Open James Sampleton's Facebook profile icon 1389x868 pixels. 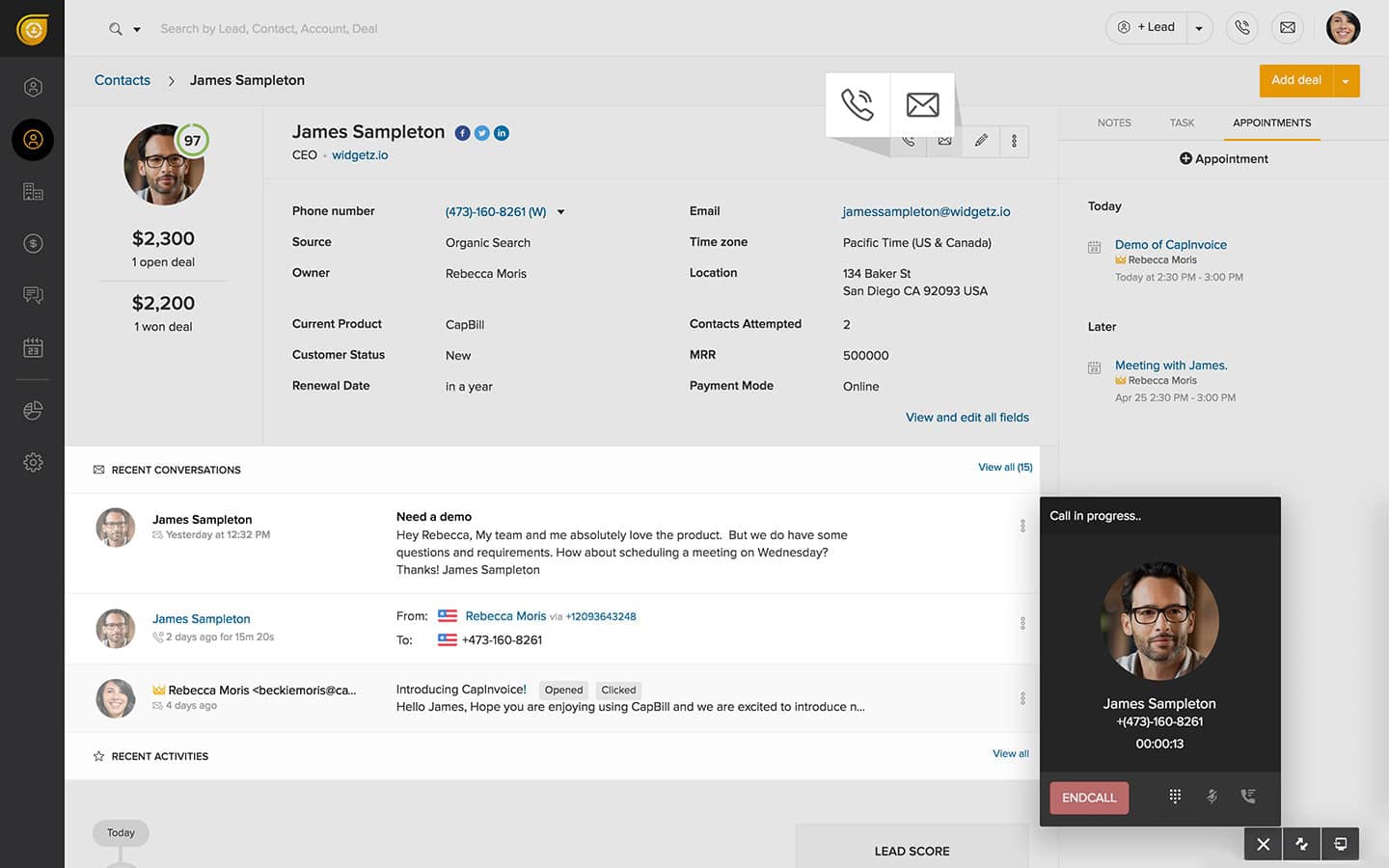[463, 133]
